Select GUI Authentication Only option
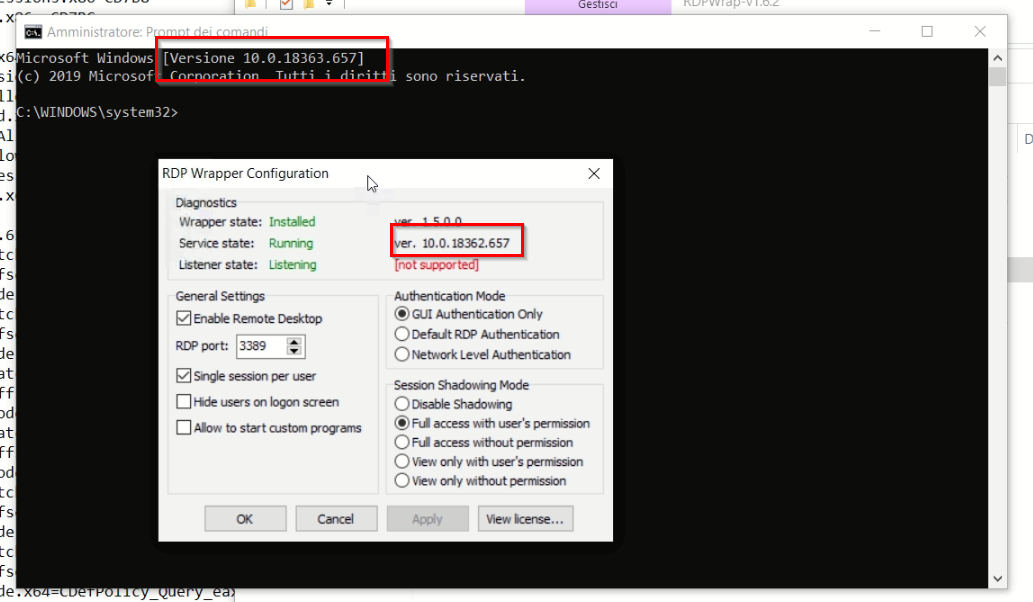 (x=401, y=314)
